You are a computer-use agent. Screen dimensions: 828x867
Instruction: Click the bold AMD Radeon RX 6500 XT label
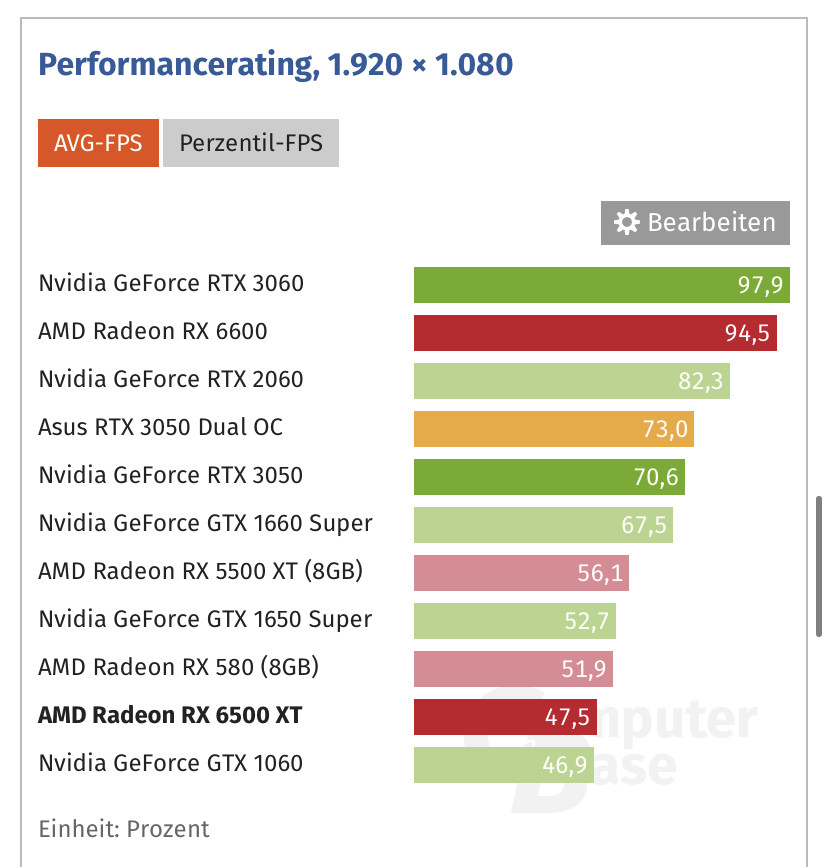click(x=170, y=716)
